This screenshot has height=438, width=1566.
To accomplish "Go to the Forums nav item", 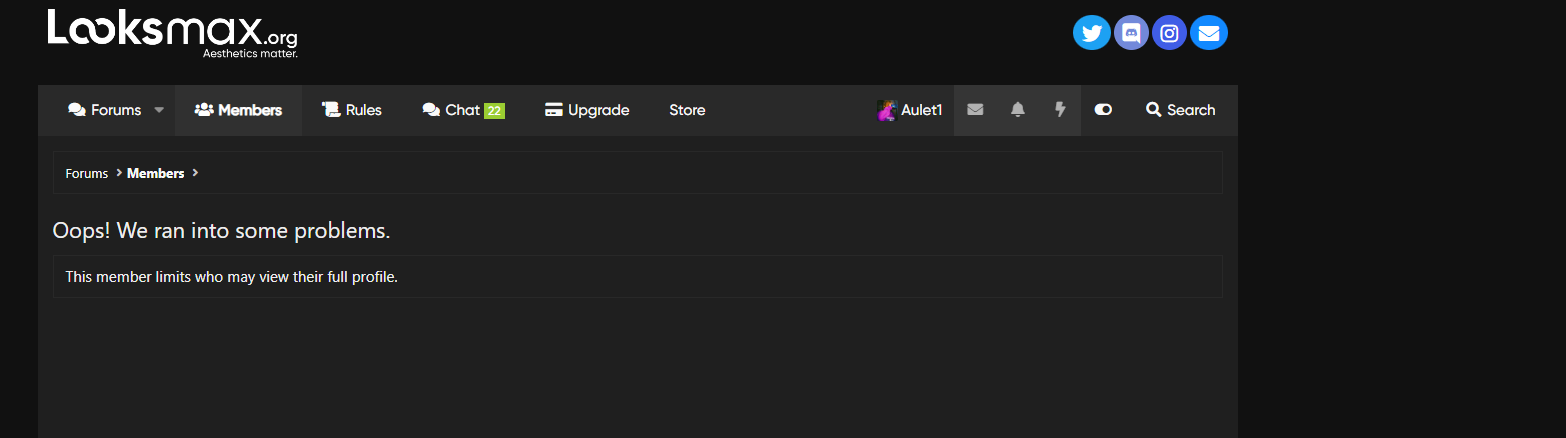I will (x=105, y=110).
